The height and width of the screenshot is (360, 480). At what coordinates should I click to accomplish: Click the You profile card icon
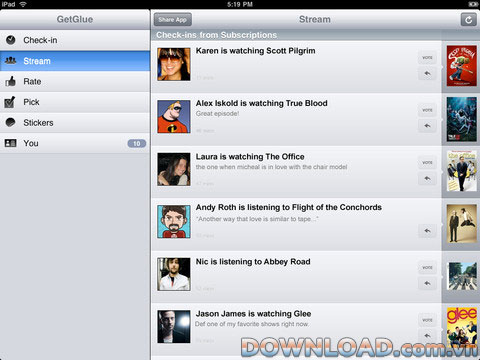click(x=10, y=143)
